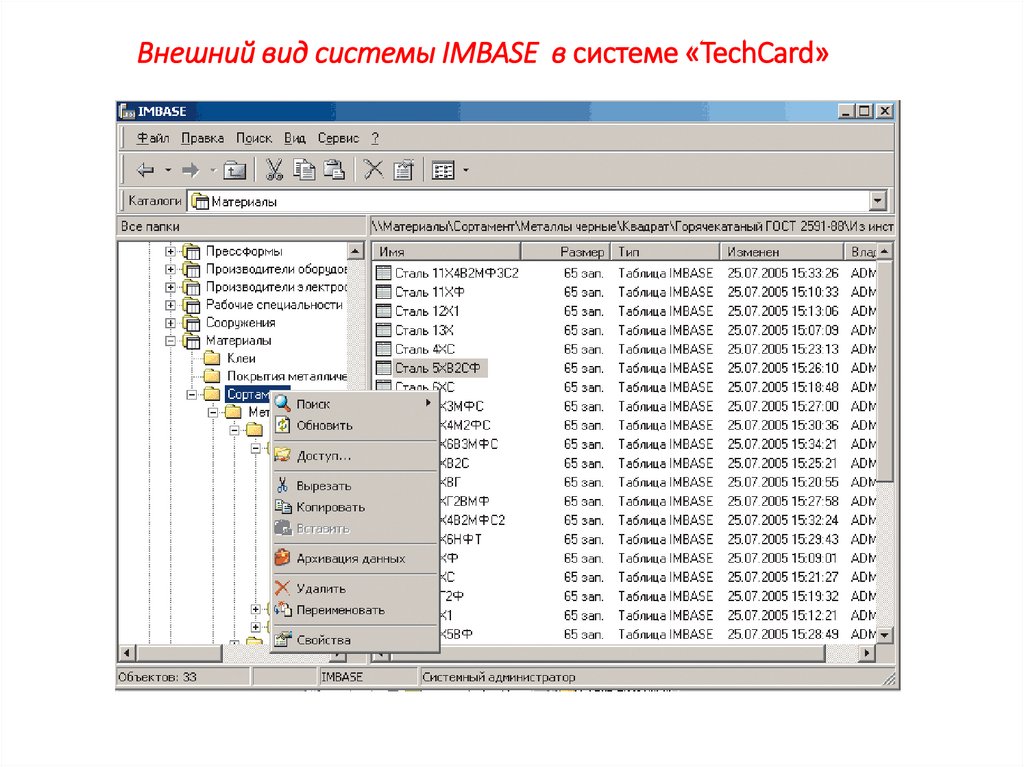The image size is (1024, 767).
Task: Sort by the Тип column header
Action: tap(665, 252)
